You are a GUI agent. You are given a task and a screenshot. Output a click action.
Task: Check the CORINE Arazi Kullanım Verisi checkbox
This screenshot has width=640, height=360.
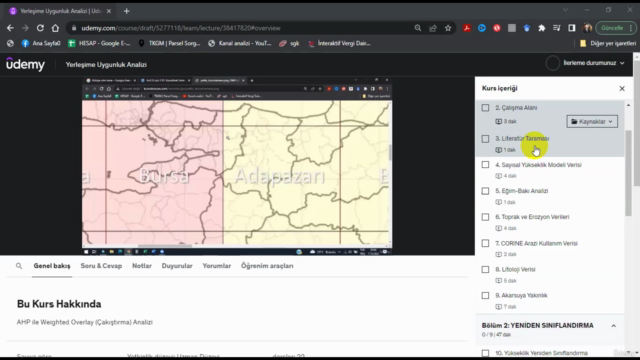(485, 243)
